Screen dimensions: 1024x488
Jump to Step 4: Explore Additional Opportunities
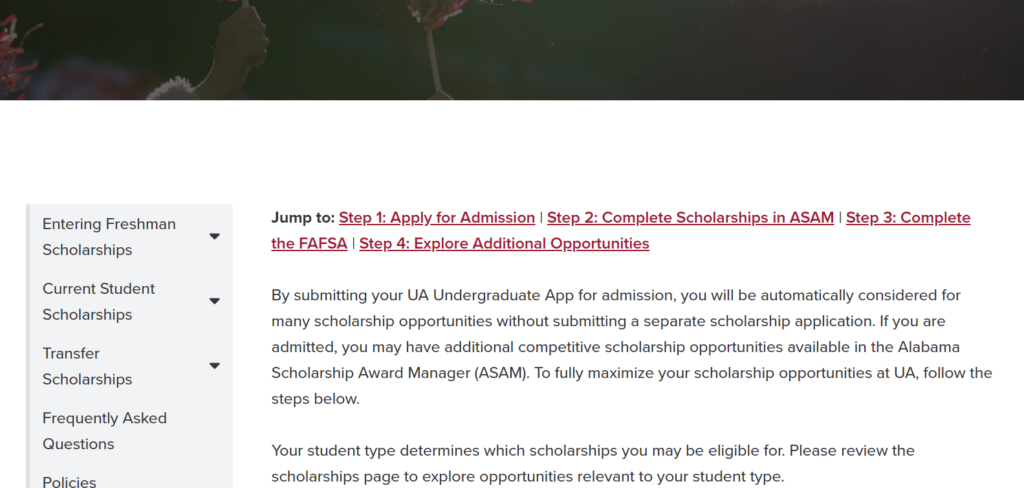(x=504, y=244)
